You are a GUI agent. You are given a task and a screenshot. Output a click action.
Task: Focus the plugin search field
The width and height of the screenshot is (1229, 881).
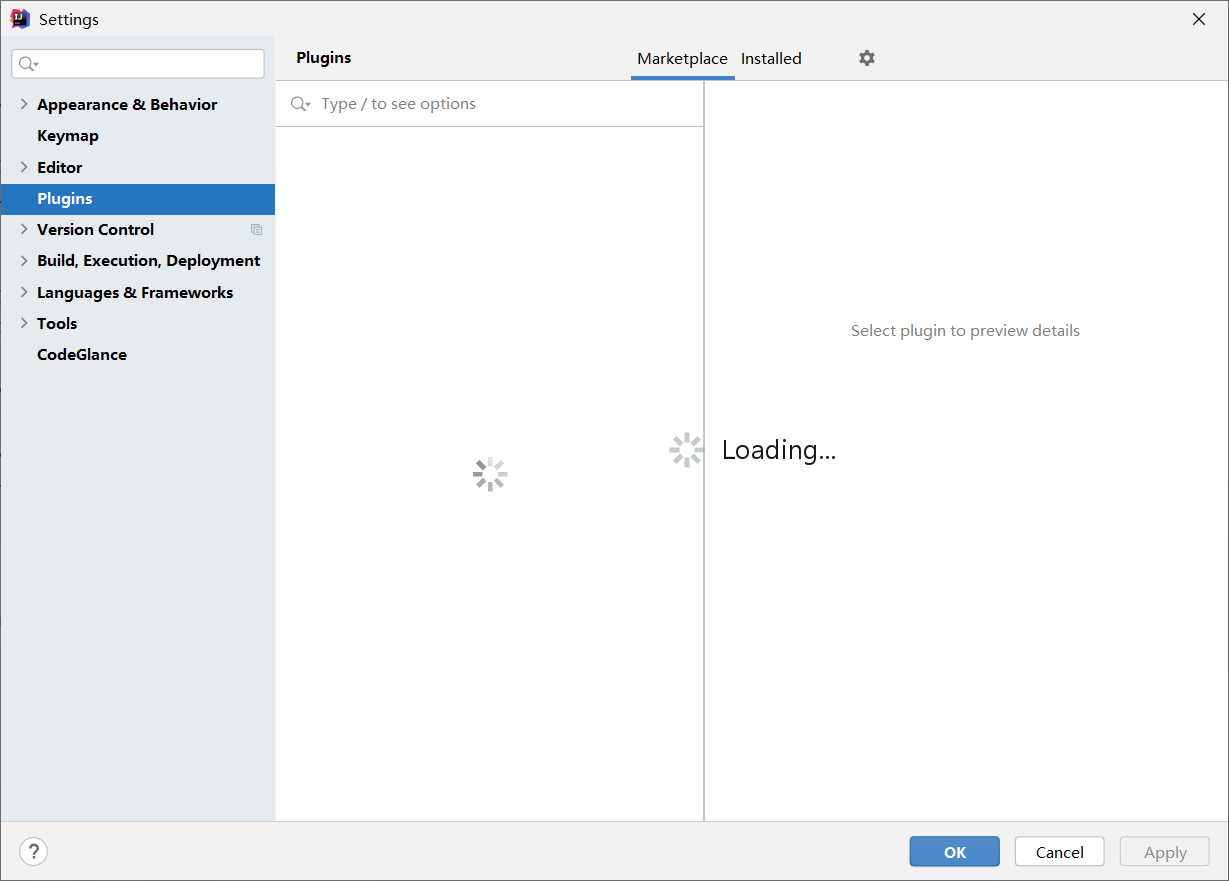[x=490, y=104]
